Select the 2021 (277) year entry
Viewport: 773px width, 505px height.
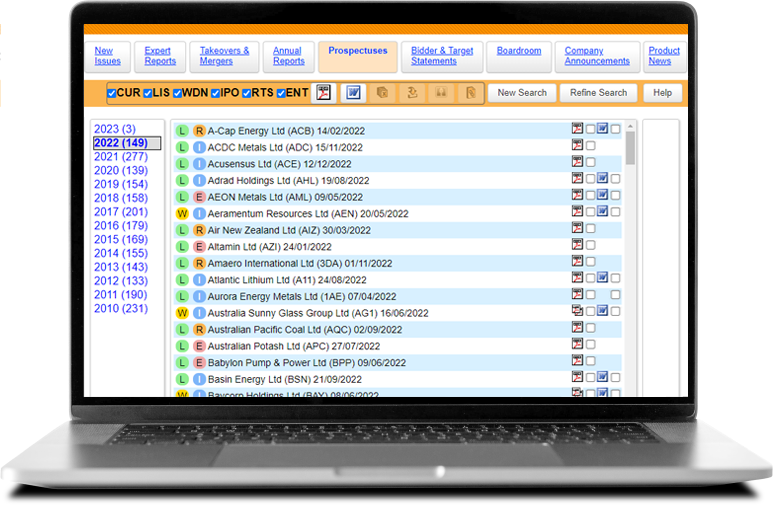click(x=120, y=157)
